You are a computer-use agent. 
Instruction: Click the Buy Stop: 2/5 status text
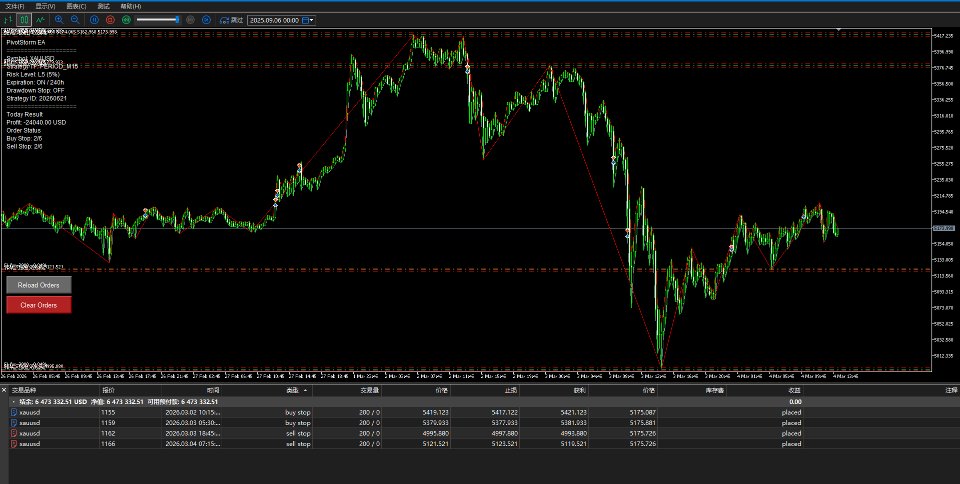(x=24, y=138)
